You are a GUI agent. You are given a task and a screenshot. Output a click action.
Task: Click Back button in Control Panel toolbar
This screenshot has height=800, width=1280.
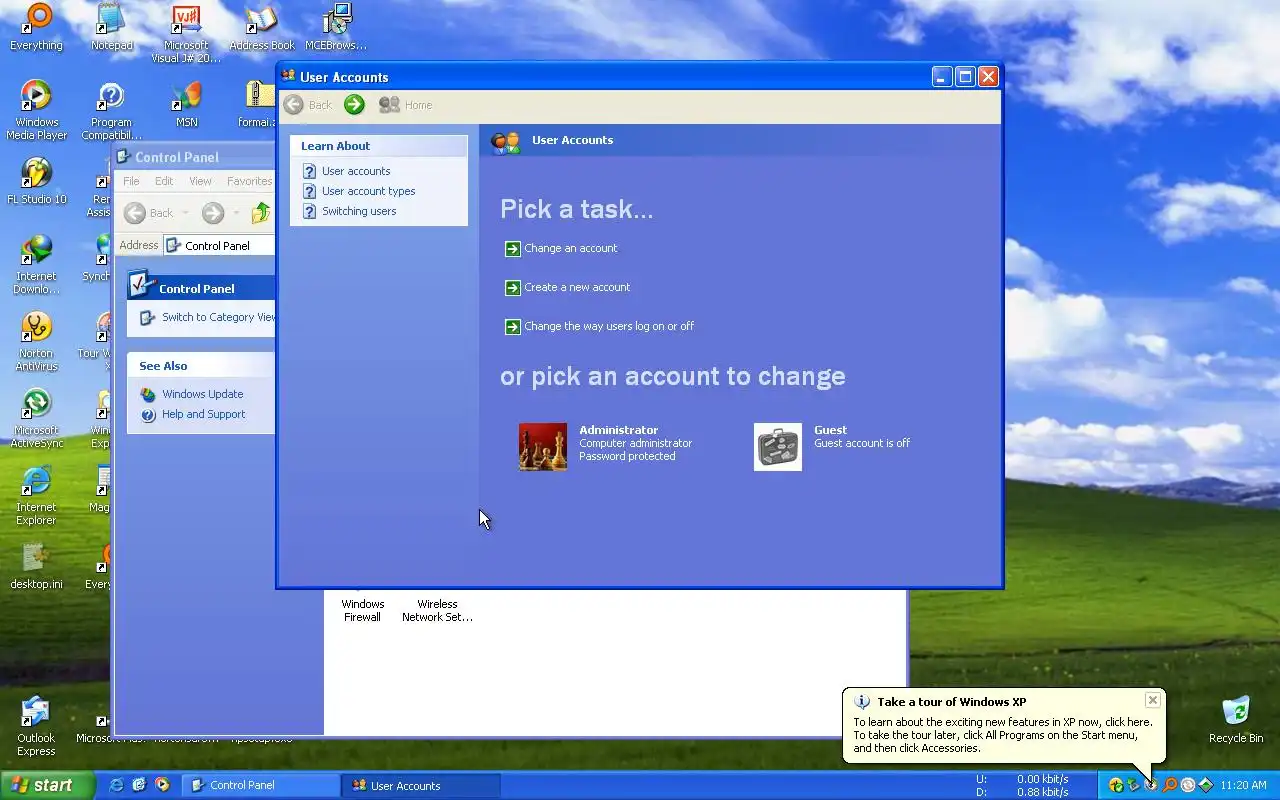pos(149,213)
